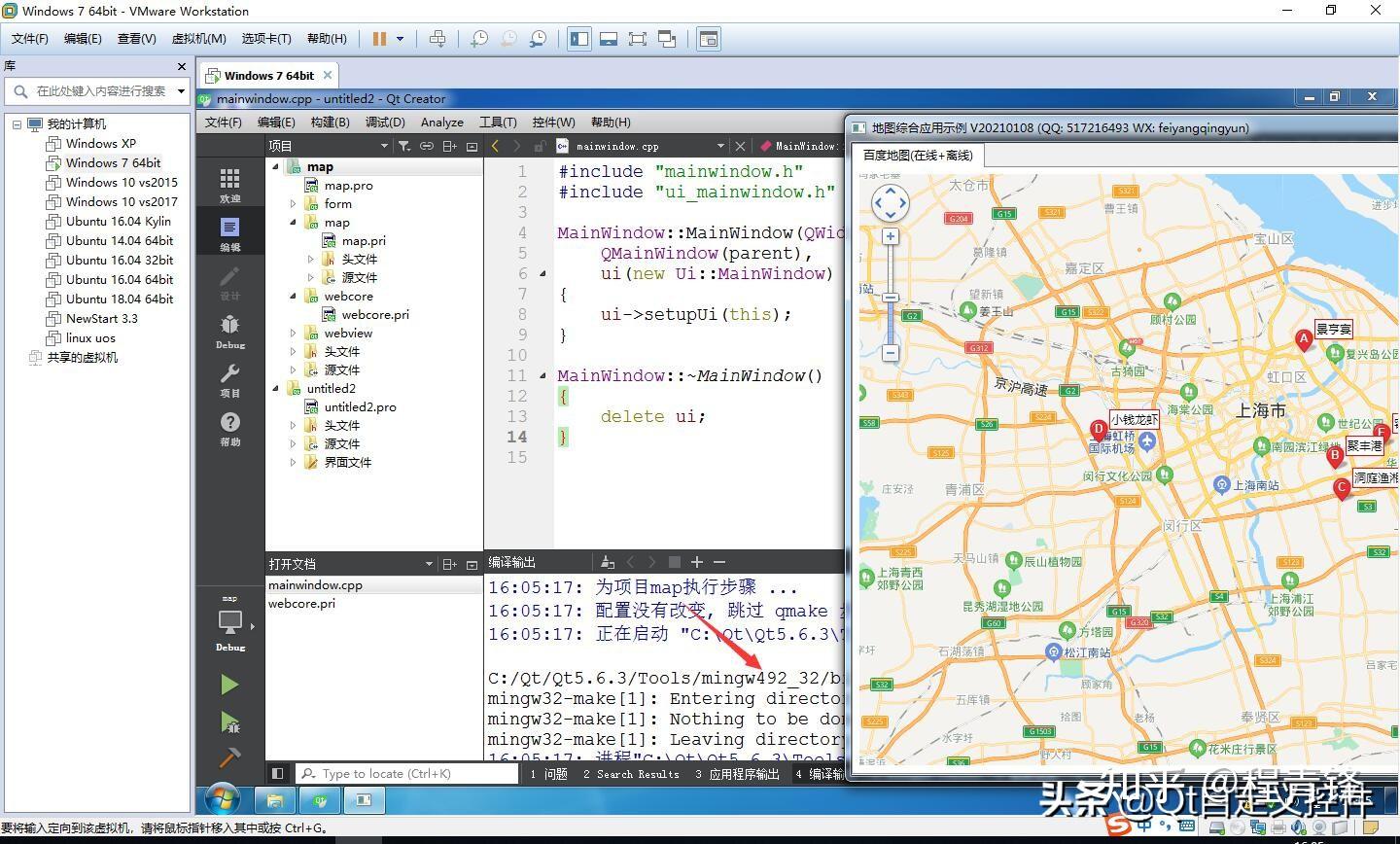
Task: Start debugging with run-bug icon
Action: pyautogui.click(x=229, y=721)
